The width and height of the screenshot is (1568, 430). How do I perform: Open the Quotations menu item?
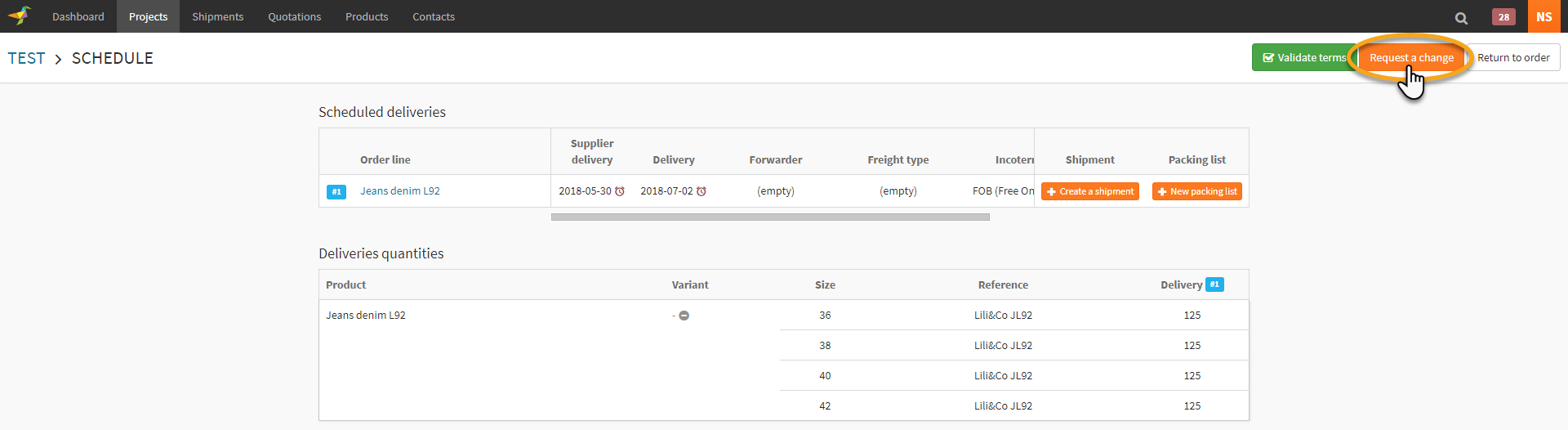tap(294, 16)
